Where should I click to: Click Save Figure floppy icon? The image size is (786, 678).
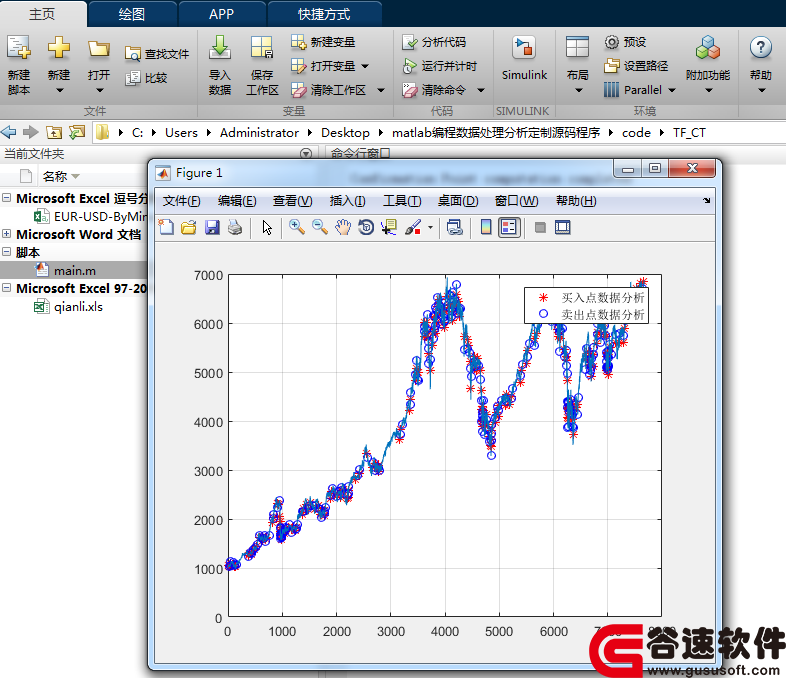tap(212, 228)
